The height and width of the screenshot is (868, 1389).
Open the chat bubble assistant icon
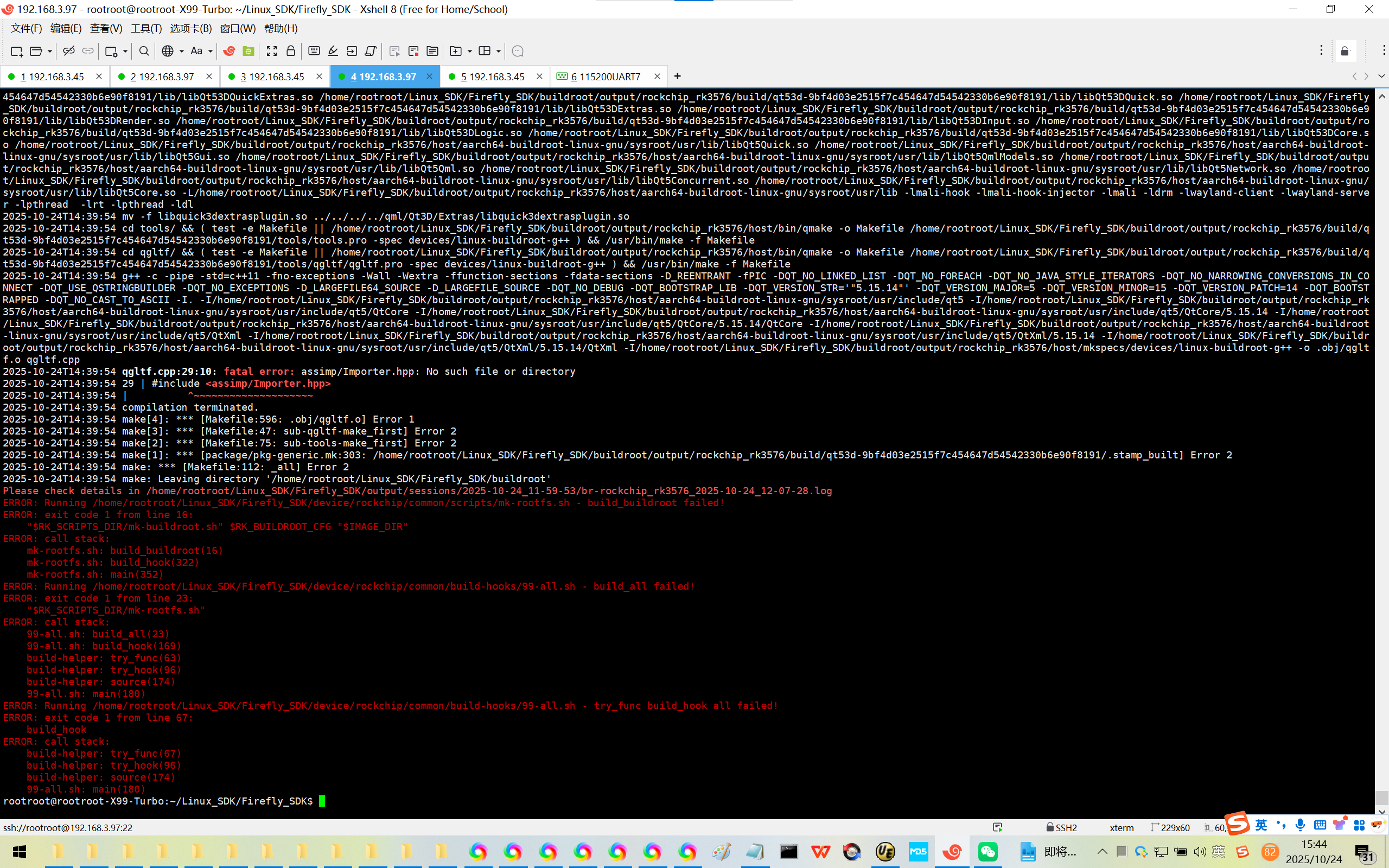518,51
